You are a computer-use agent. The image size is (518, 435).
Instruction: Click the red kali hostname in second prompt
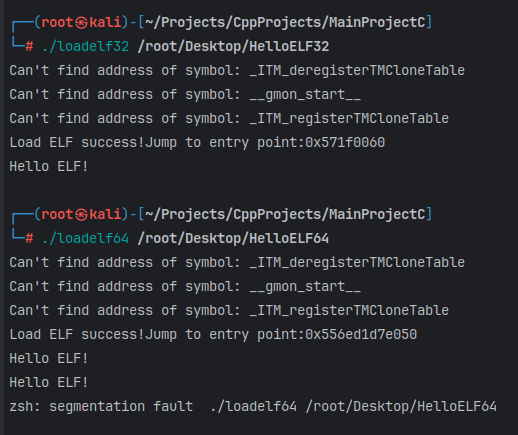click(105, 214)
